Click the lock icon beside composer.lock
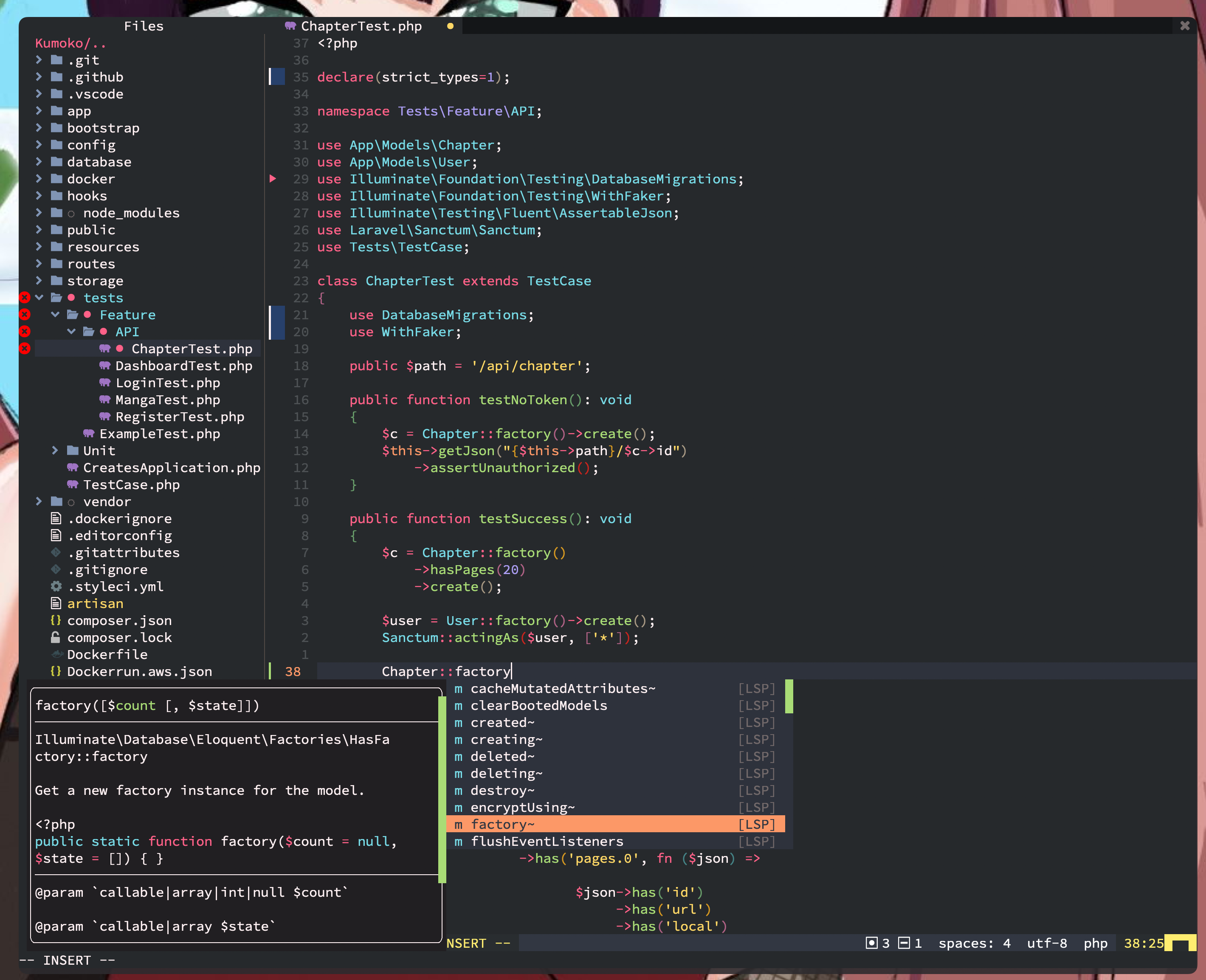 [x=55, y=637]
